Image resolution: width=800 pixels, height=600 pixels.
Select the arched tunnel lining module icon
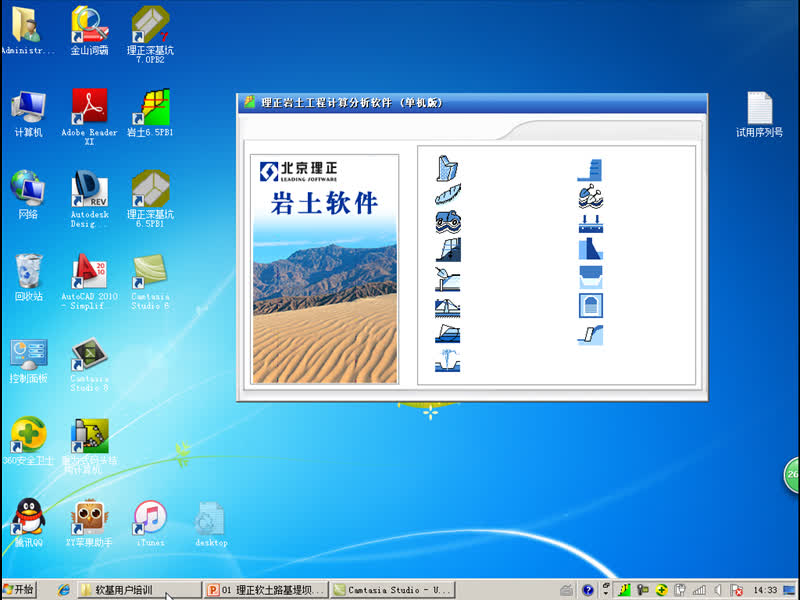[x=591, y=305]
